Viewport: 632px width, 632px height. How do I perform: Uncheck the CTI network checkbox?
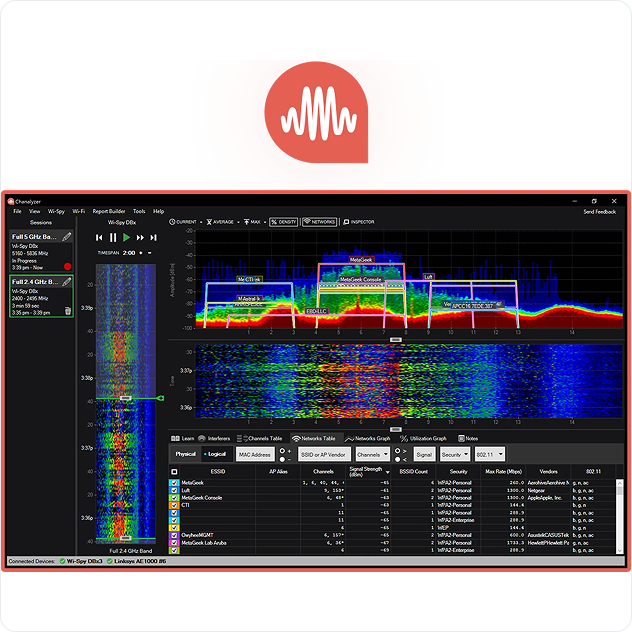(174, 505)
